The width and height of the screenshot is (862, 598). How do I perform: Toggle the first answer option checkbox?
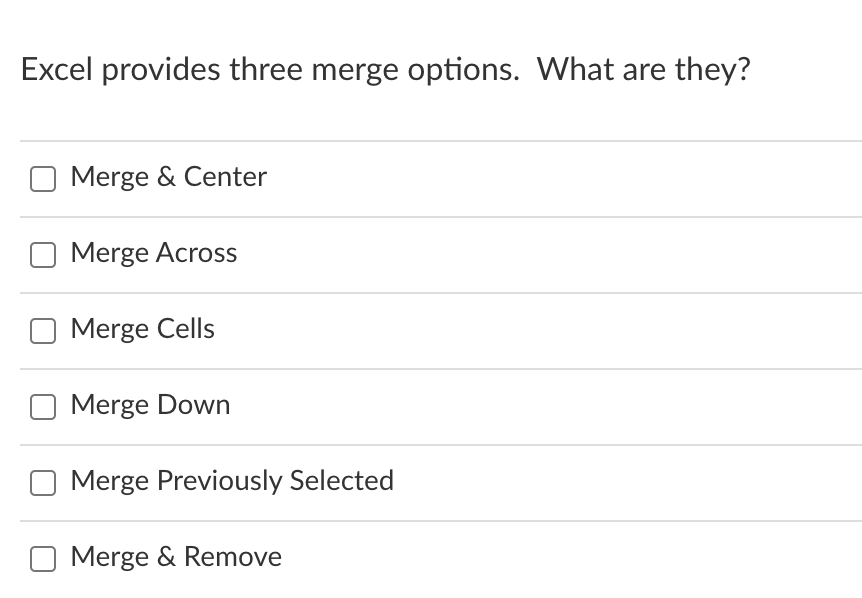pos(43,179)
